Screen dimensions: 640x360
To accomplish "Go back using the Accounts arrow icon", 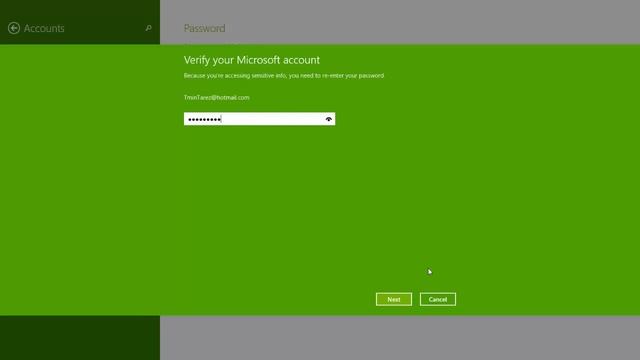I will click(14, 28).
